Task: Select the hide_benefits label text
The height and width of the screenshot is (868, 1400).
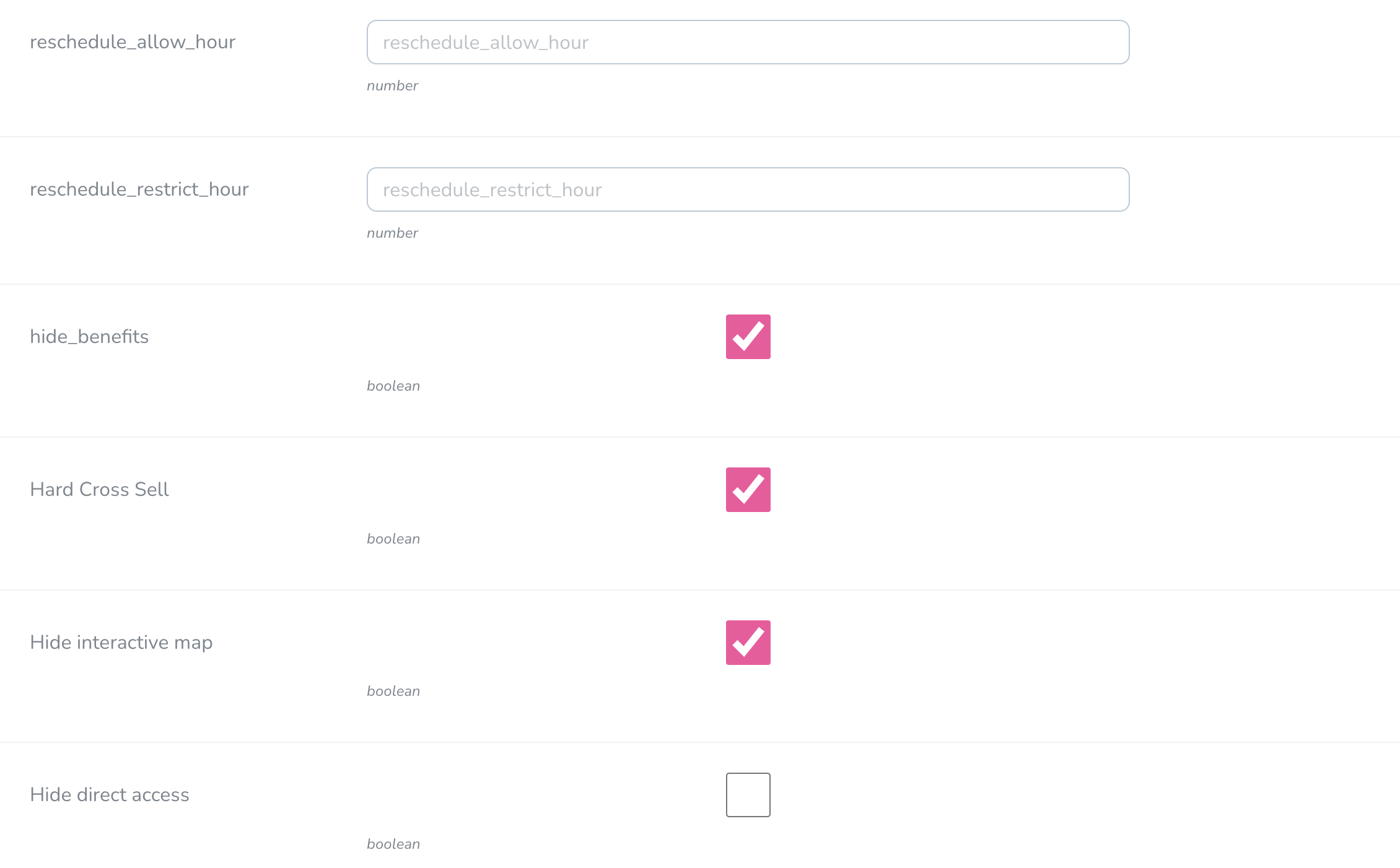Action: tap(89, 337)
